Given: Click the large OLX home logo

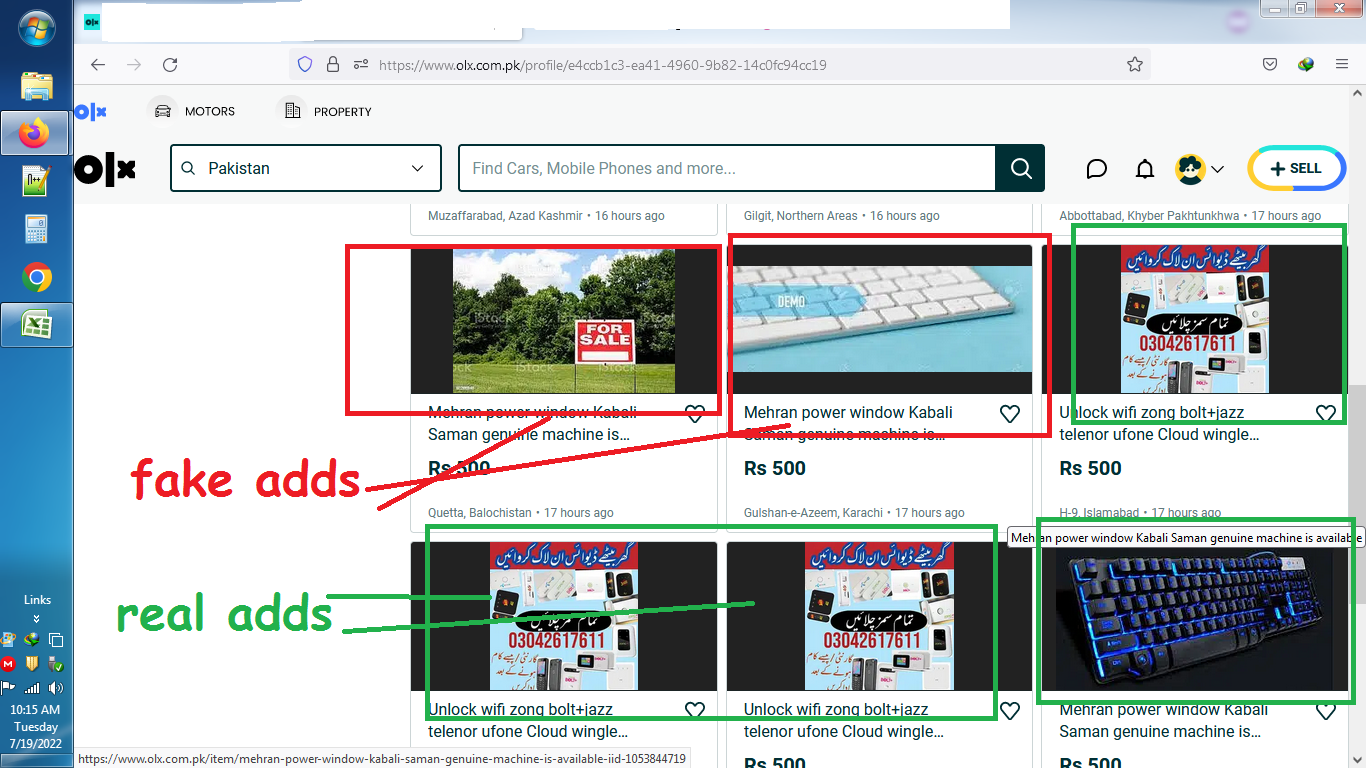Looking at the screenshot, I should point(105,170).
